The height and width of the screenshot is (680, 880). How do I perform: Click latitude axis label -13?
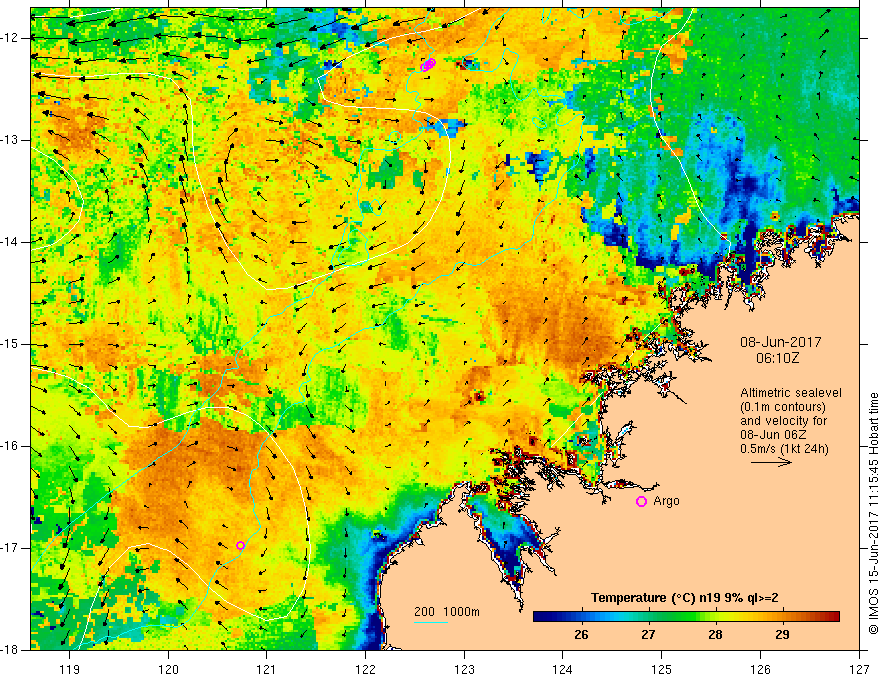pos(11,140)
